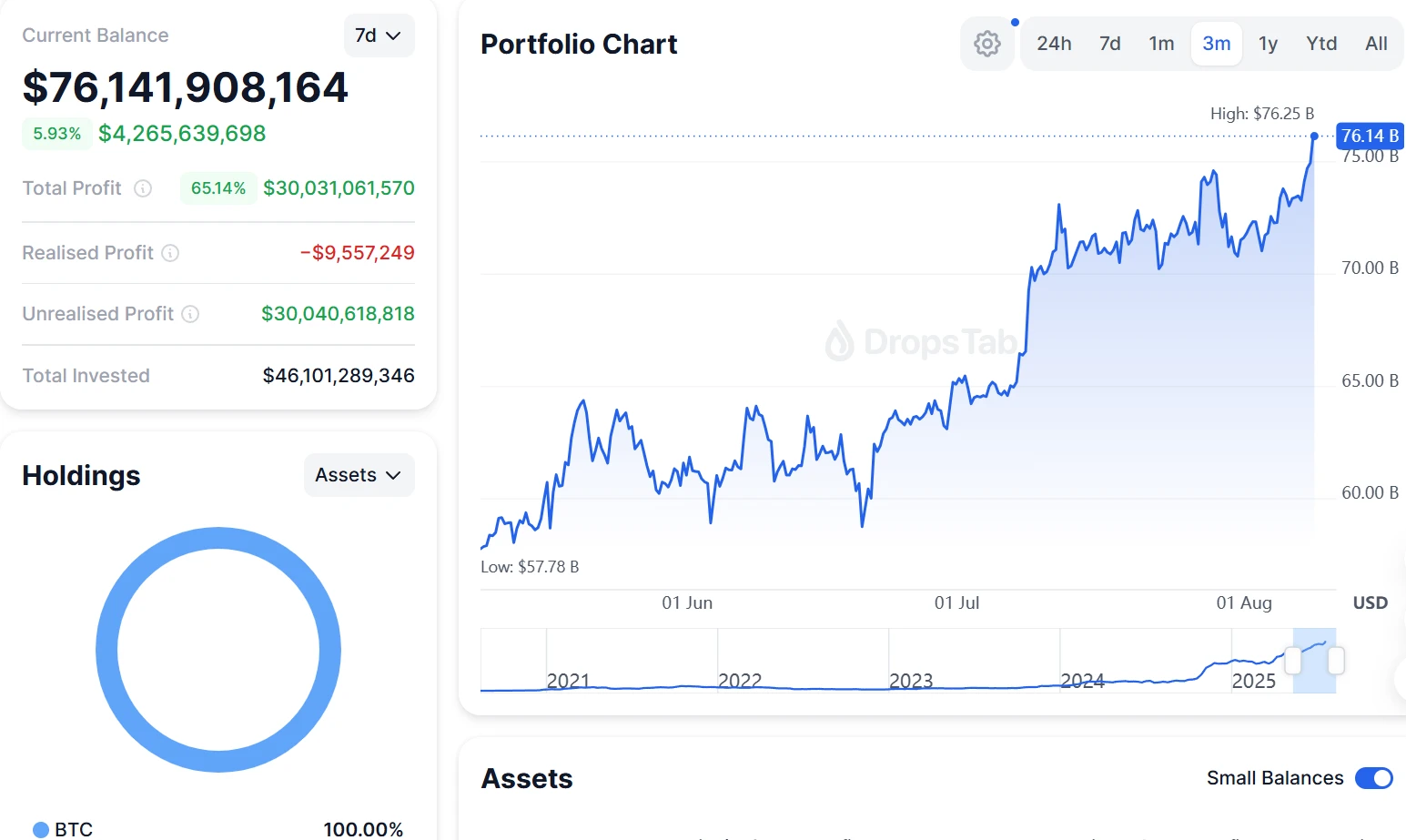This screenshot has width=1406, height=840.
Task: Click the High $76.25 B marker
Action: tap(1263, 114)
